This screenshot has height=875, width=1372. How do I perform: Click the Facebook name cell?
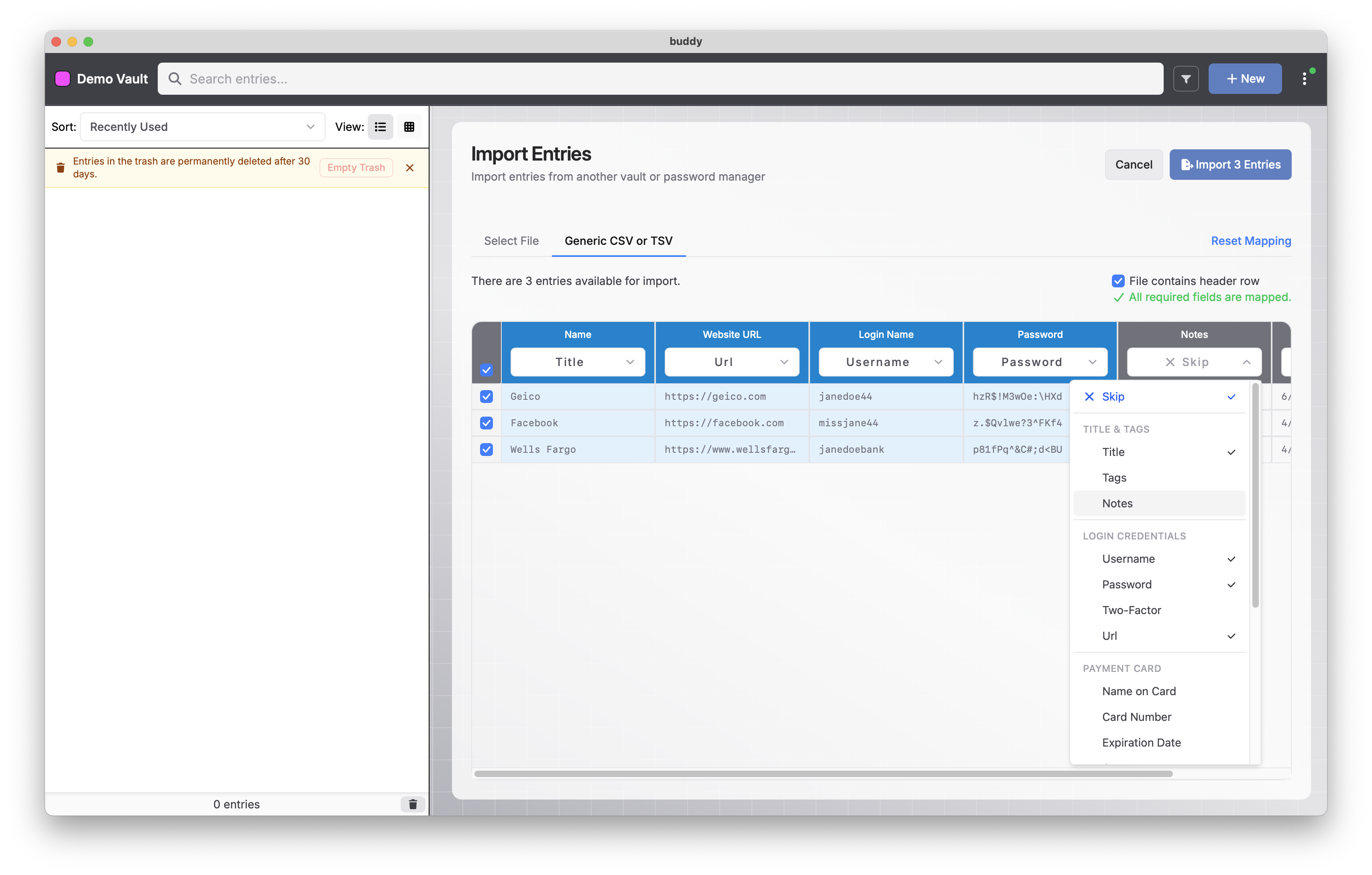click(578, 423)
